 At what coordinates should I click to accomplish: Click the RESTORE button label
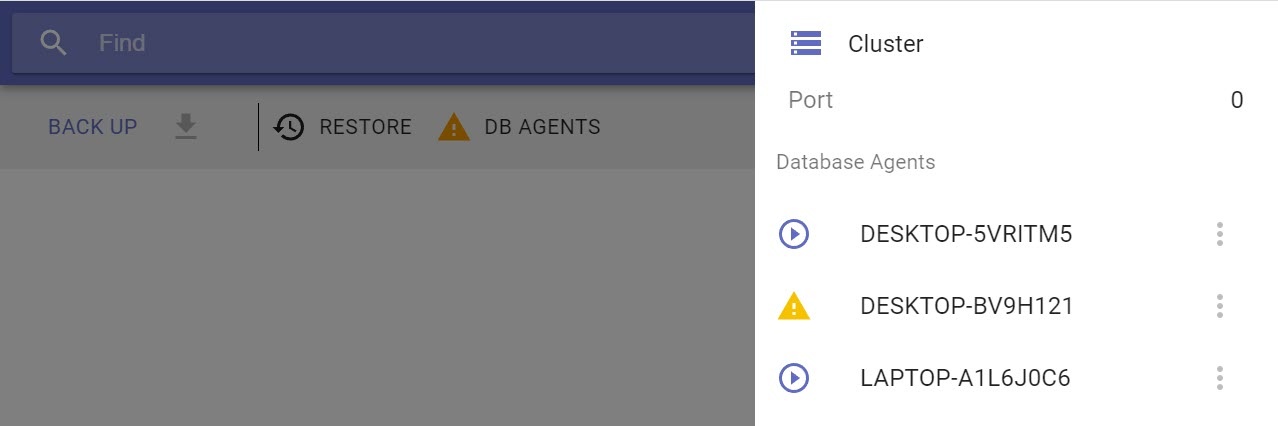365,127
